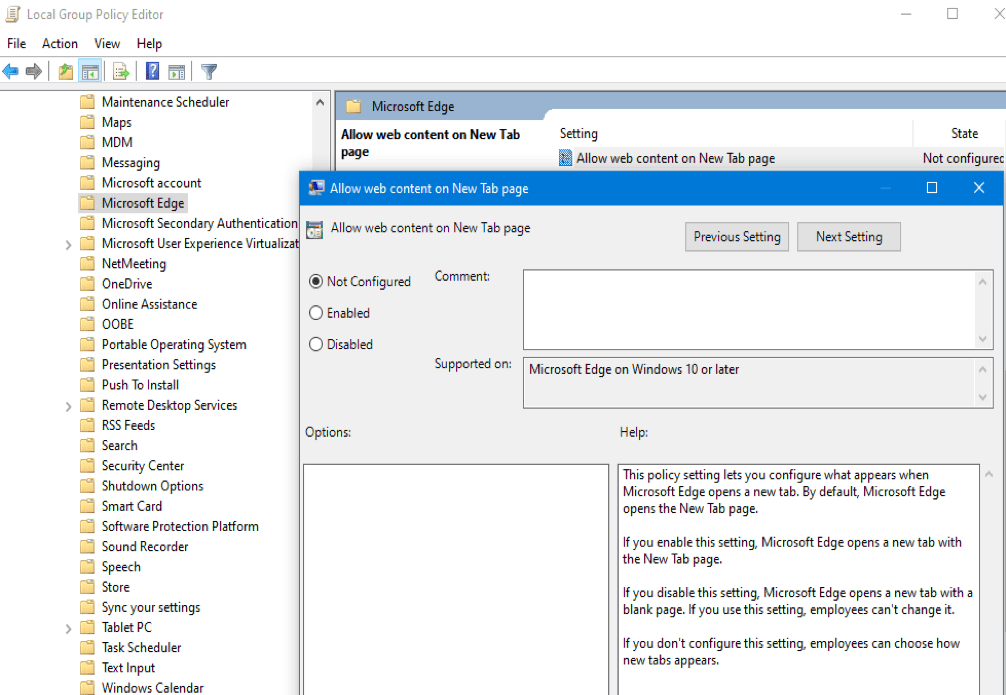Screen dimensions: 1006x695
Task: Close the Allow web content dialog
Action: [978, 187]
